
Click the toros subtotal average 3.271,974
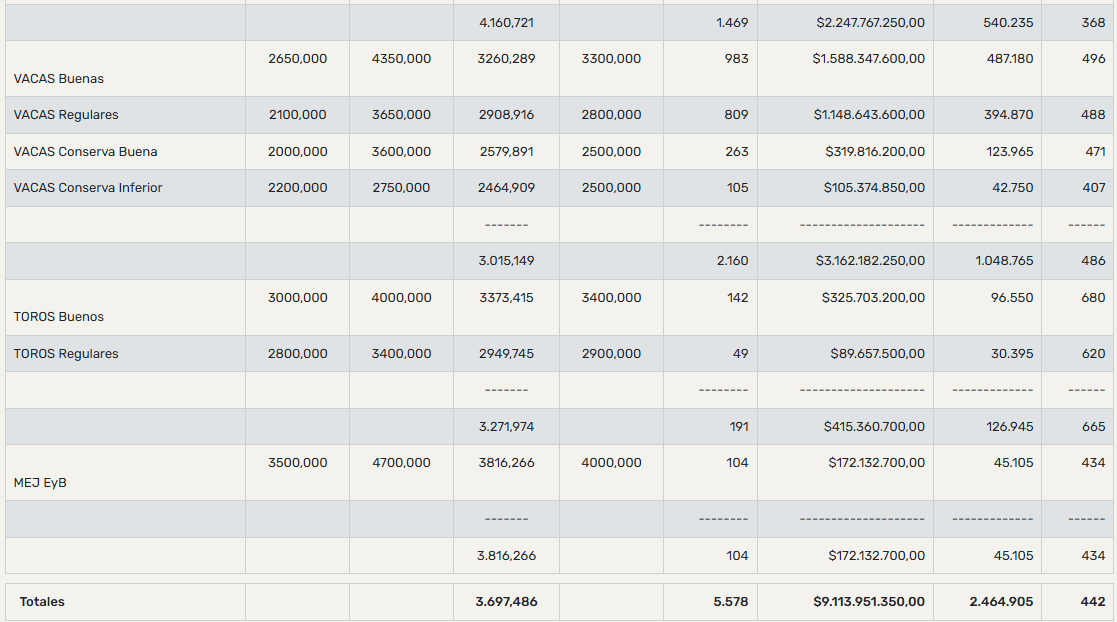pyautogui.click(x=506, y=426)
